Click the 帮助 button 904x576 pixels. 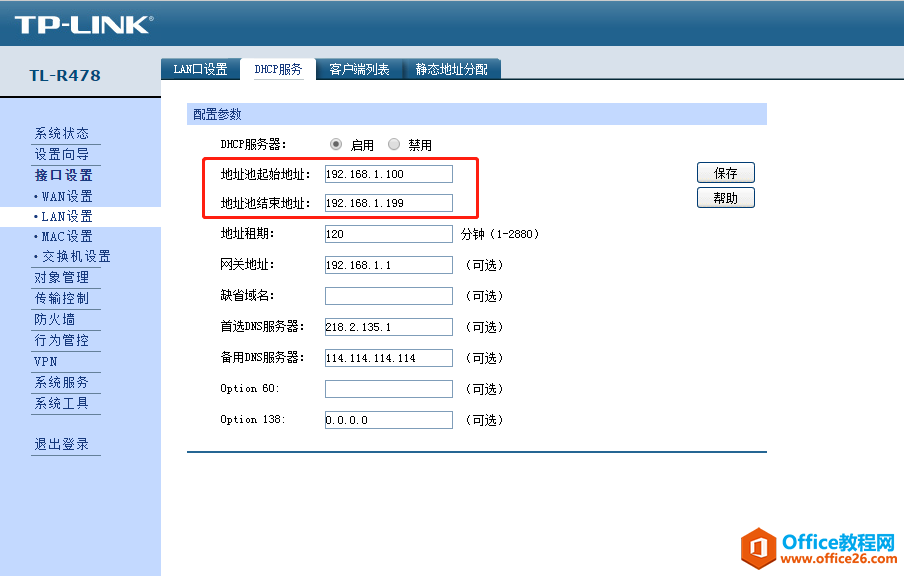[x=725, y=198]
